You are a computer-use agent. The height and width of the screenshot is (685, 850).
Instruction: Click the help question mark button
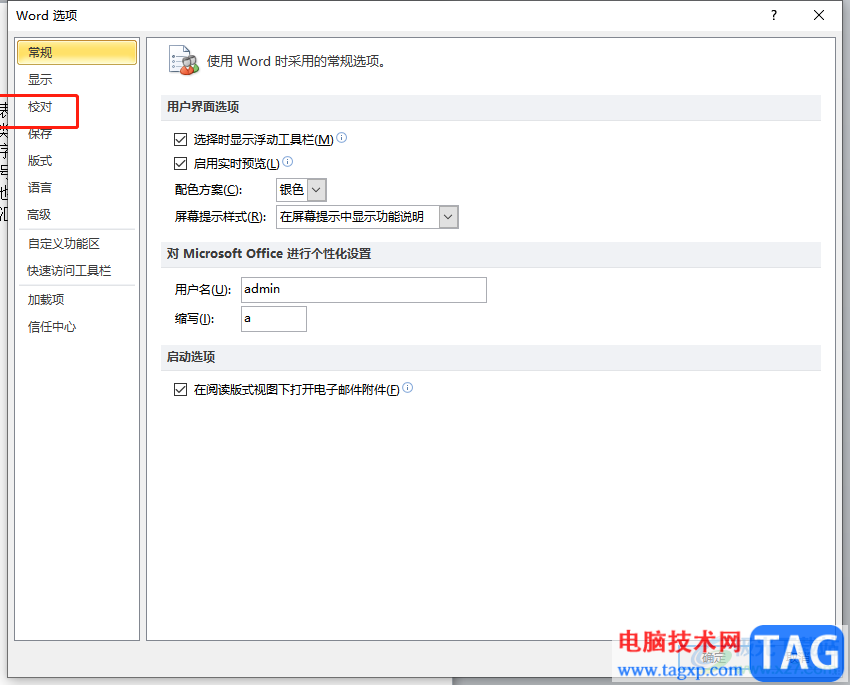tap(774, 15)
